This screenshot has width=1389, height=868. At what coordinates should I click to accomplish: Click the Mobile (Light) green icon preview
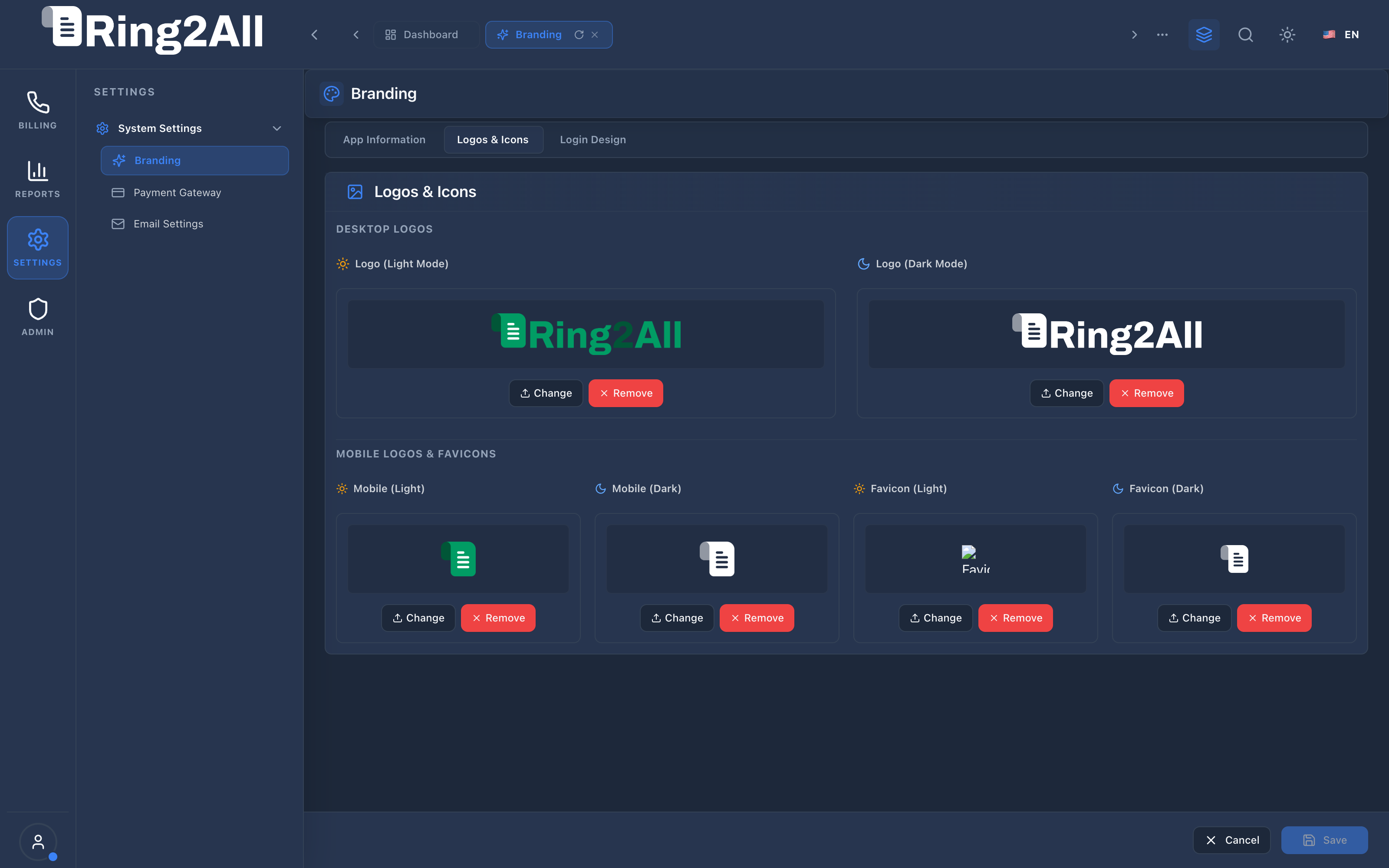coord(459,559)
